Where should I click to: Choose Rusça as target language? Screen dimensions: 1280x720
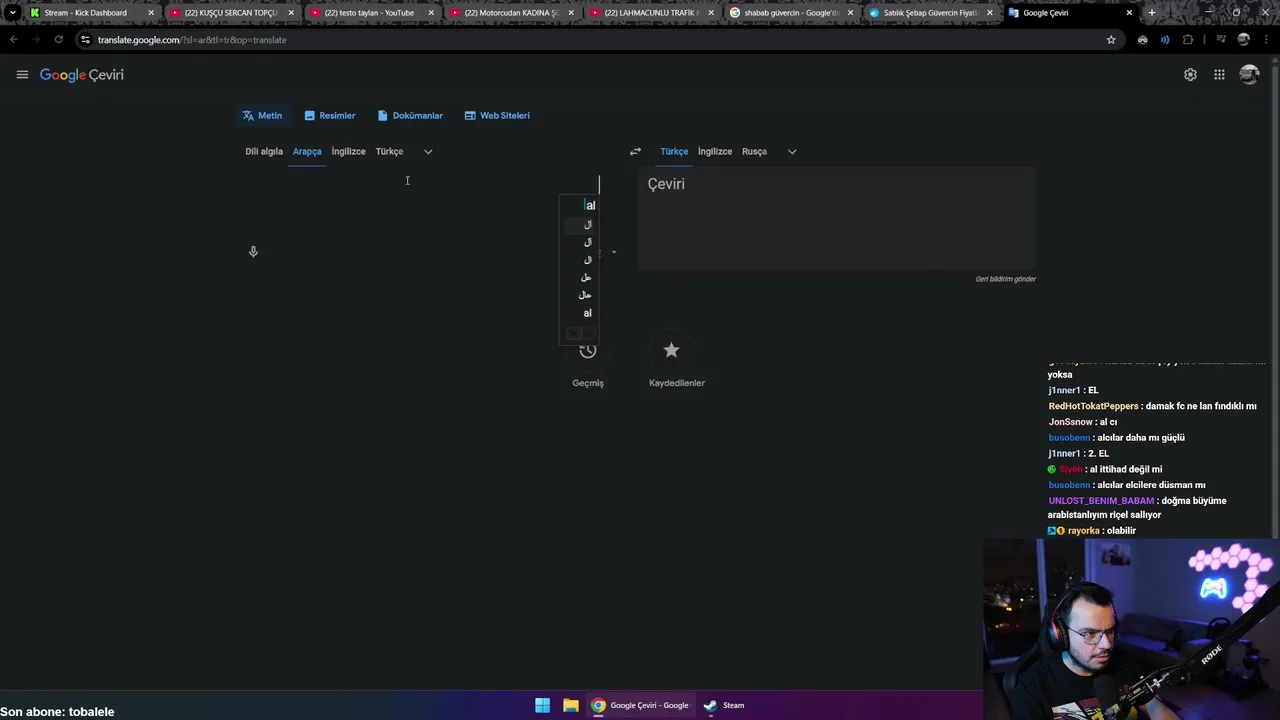[754, 151]
